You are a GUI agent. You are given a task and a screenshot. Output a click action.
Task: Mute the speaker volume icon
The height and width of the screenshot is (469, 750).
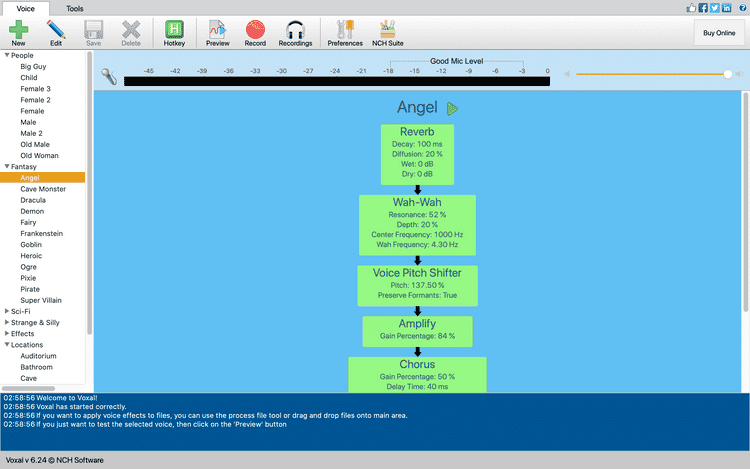566,74
